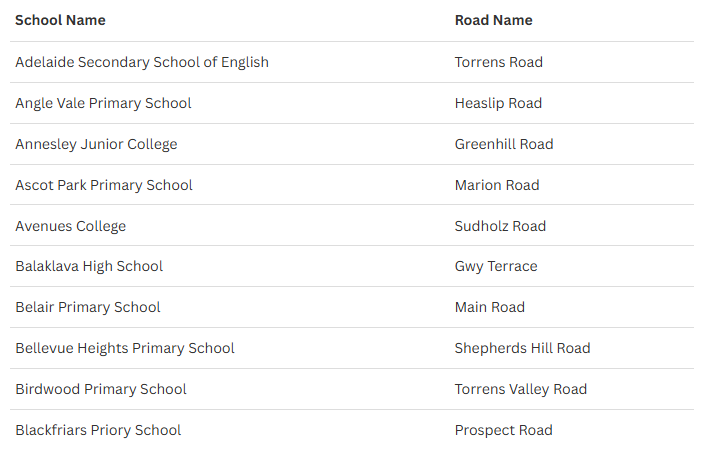Click the Greenhill Road cell
Image resolution: width=709 pixels, height=450 pixels.
503,144
